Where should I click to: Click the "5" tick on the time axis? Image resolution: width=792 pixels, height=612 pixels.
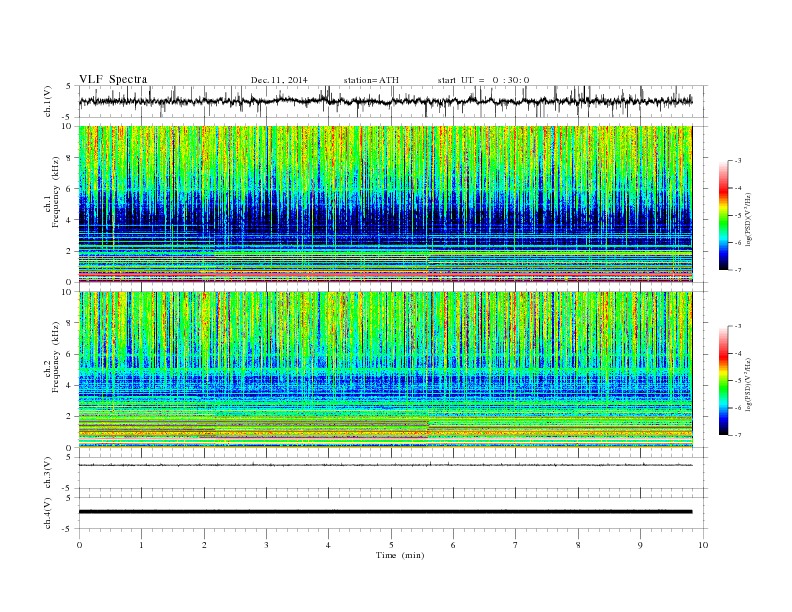tap(391, 545)
